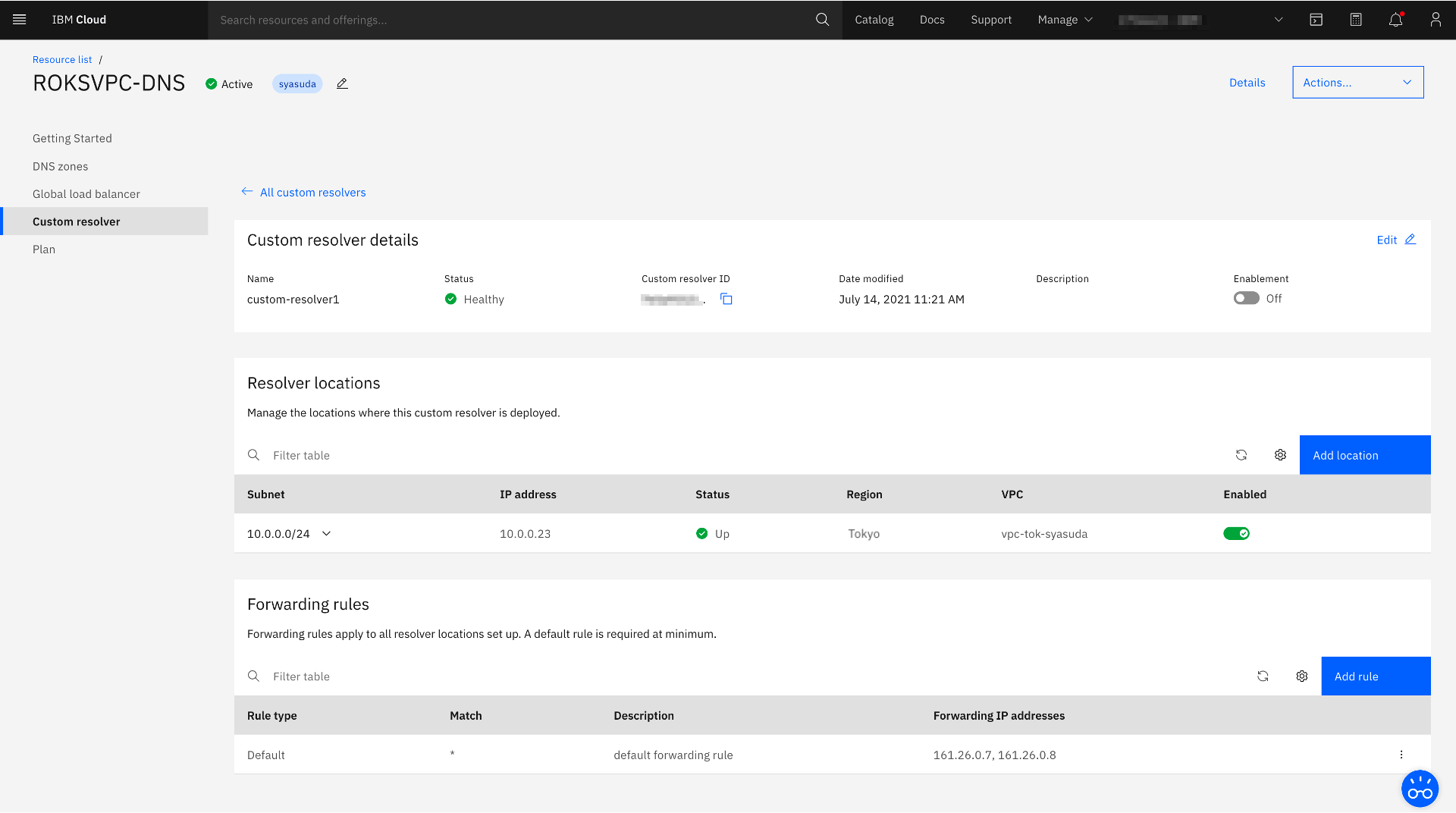Copy the custom resolver ID
The image size is (1456, 813).
tap(726, 300)
